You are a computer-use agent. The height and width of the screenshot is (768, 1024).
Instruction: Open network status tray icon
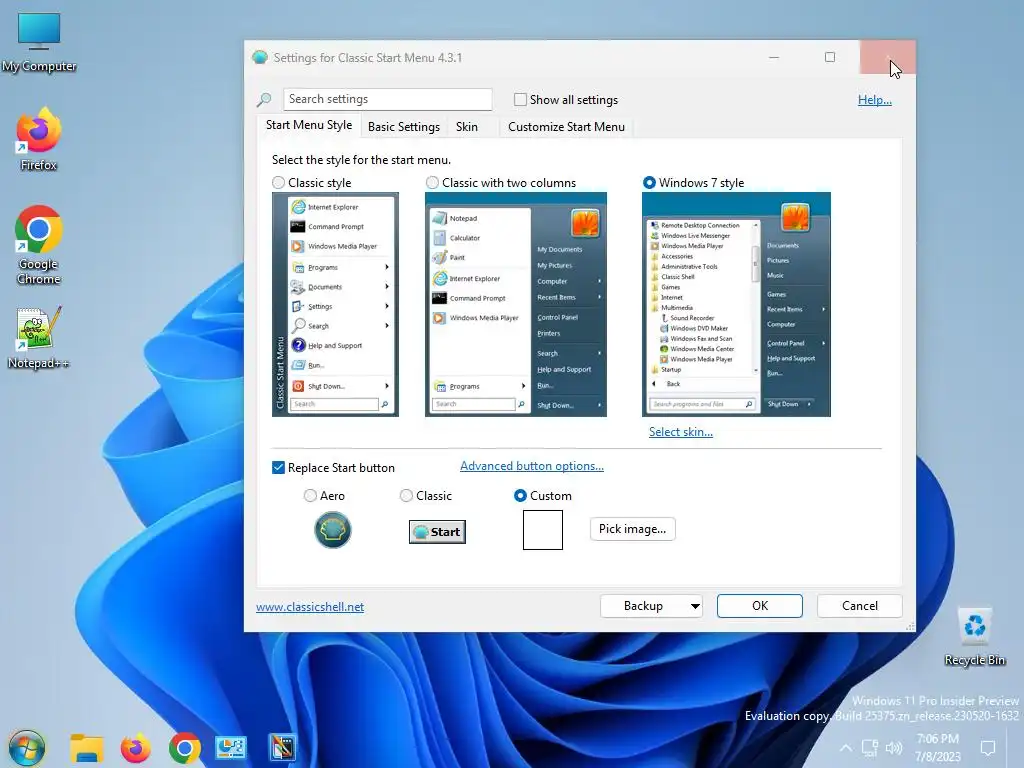click(x=870, y=748)
